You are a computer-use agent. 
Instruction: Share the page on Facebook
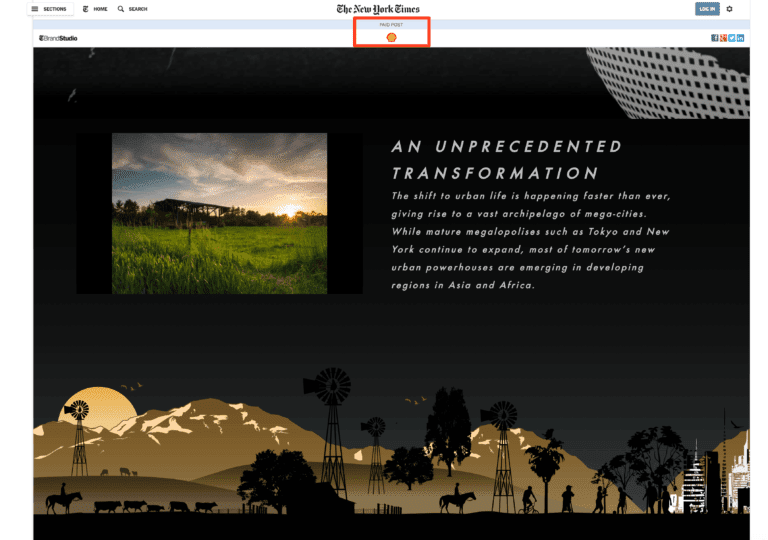coord(715,38)
